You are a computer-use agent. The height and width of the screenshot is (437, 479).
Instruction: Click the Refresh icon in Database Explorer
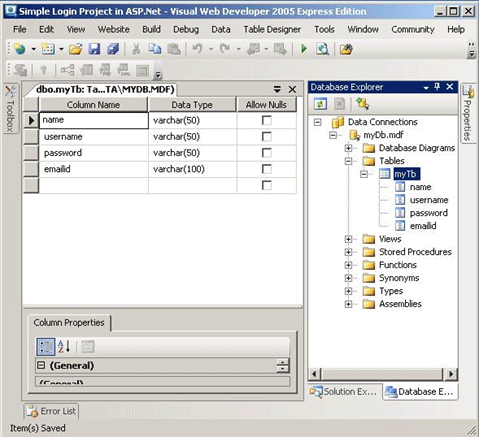[x=320, y=104]
